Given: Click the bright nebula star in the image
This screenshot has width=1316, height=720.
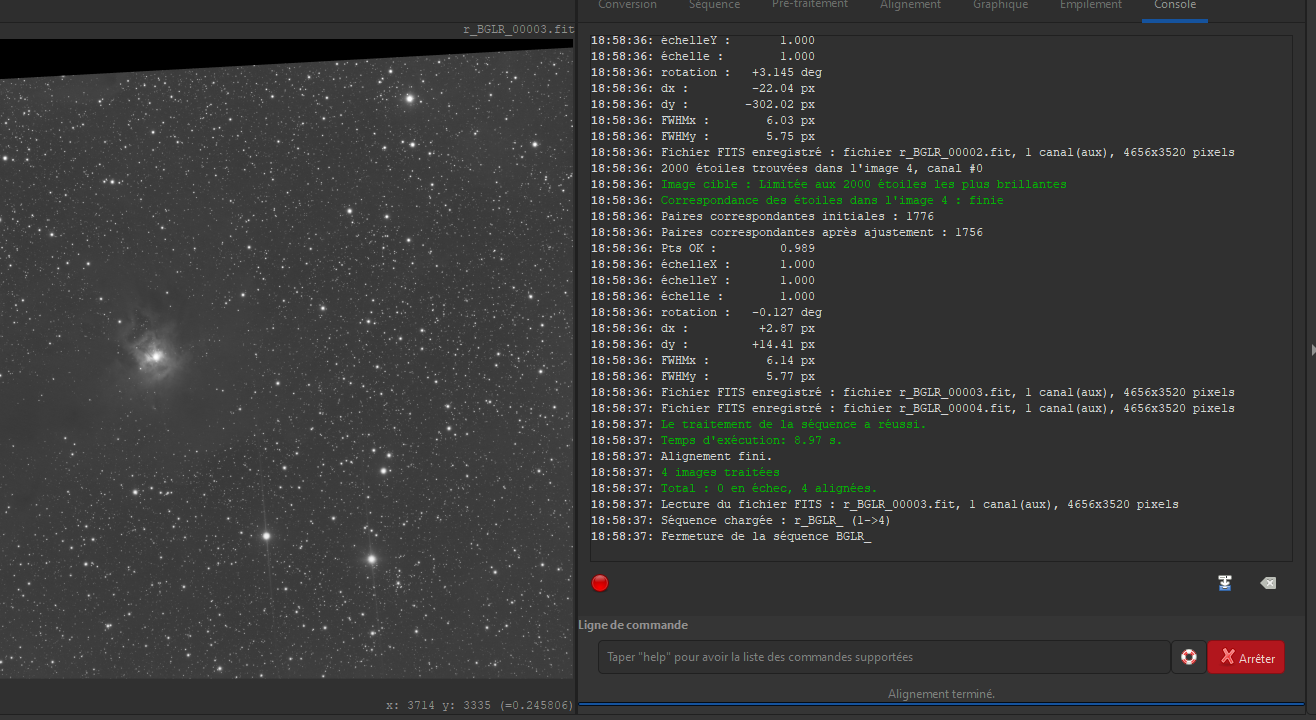Looking at the screenshot, I should click(155, 355).
